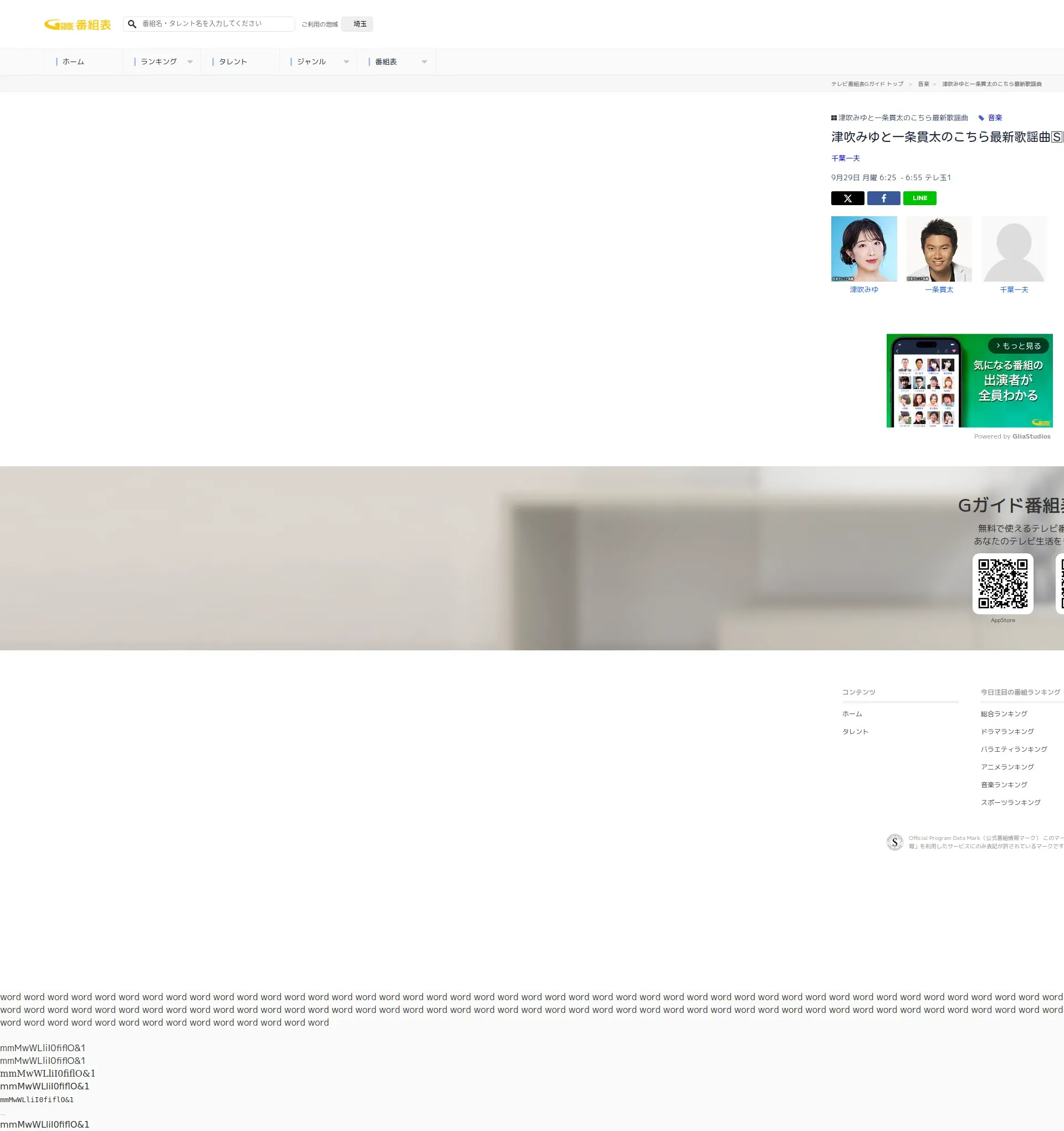
Task: Click the G-Guide 番組表 logo
Action: (x=78, y=24)
